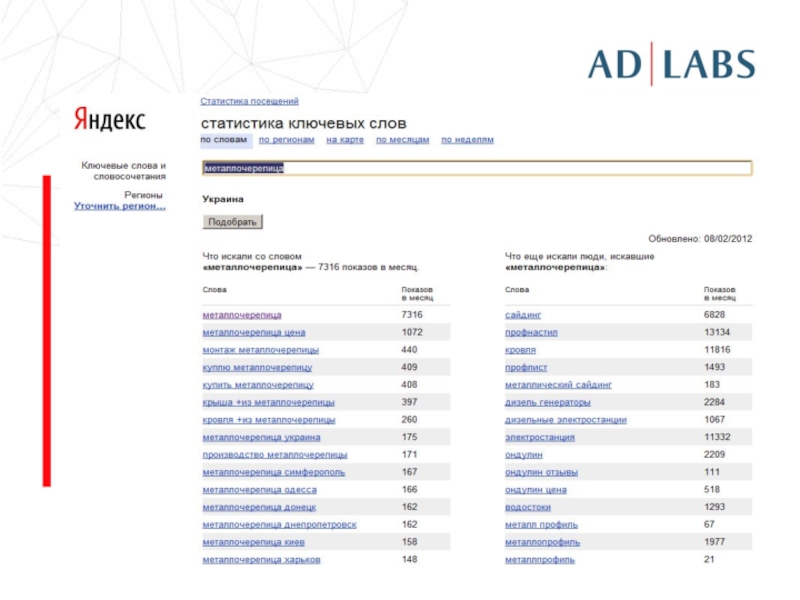Viewport: 800px width, 600px height.
Task: Click the value 13134 for профнастил
Action: (717, 332)
